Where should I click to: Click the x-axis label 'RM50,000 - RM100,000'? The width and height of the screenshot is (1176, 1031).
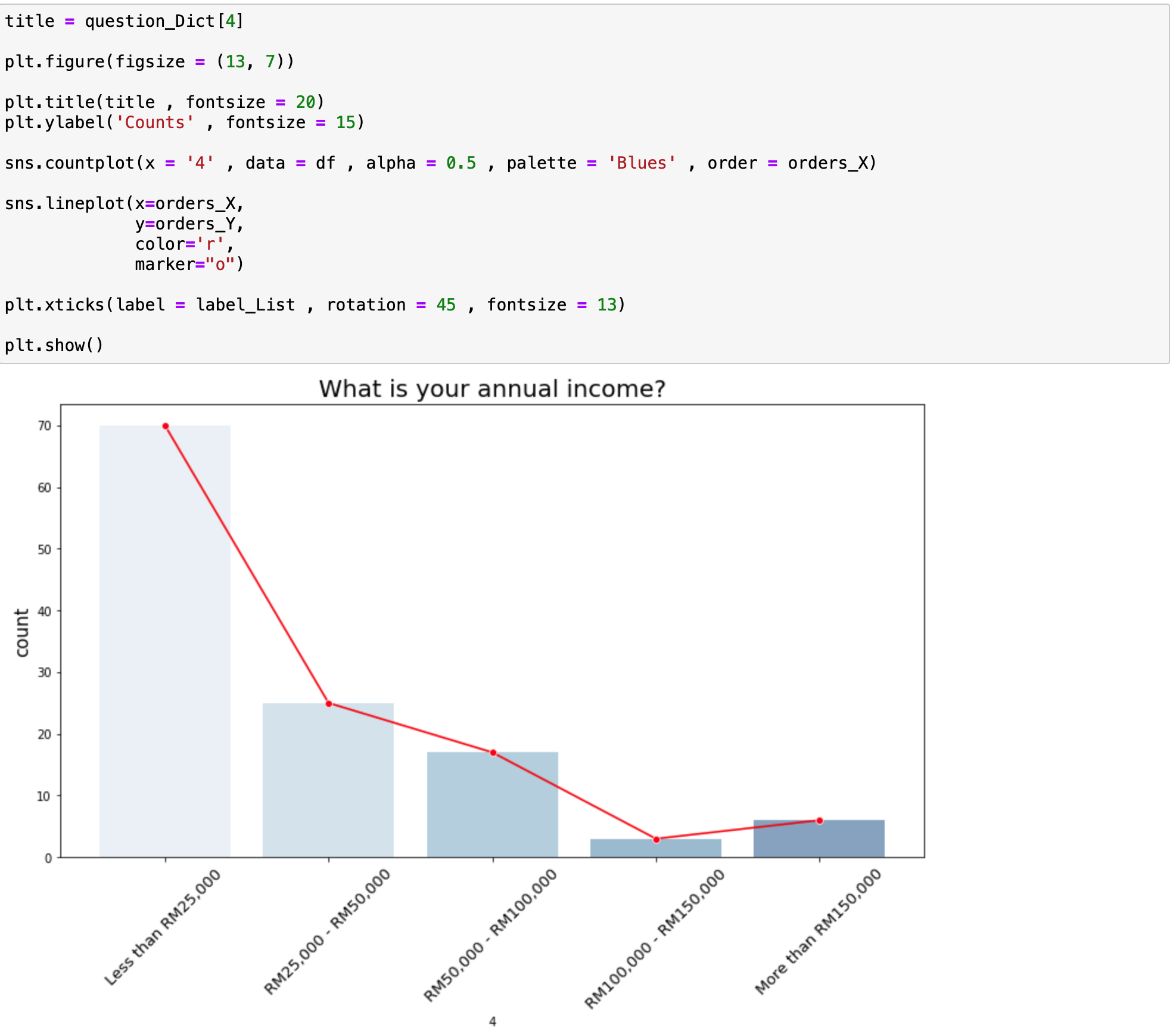490,934
